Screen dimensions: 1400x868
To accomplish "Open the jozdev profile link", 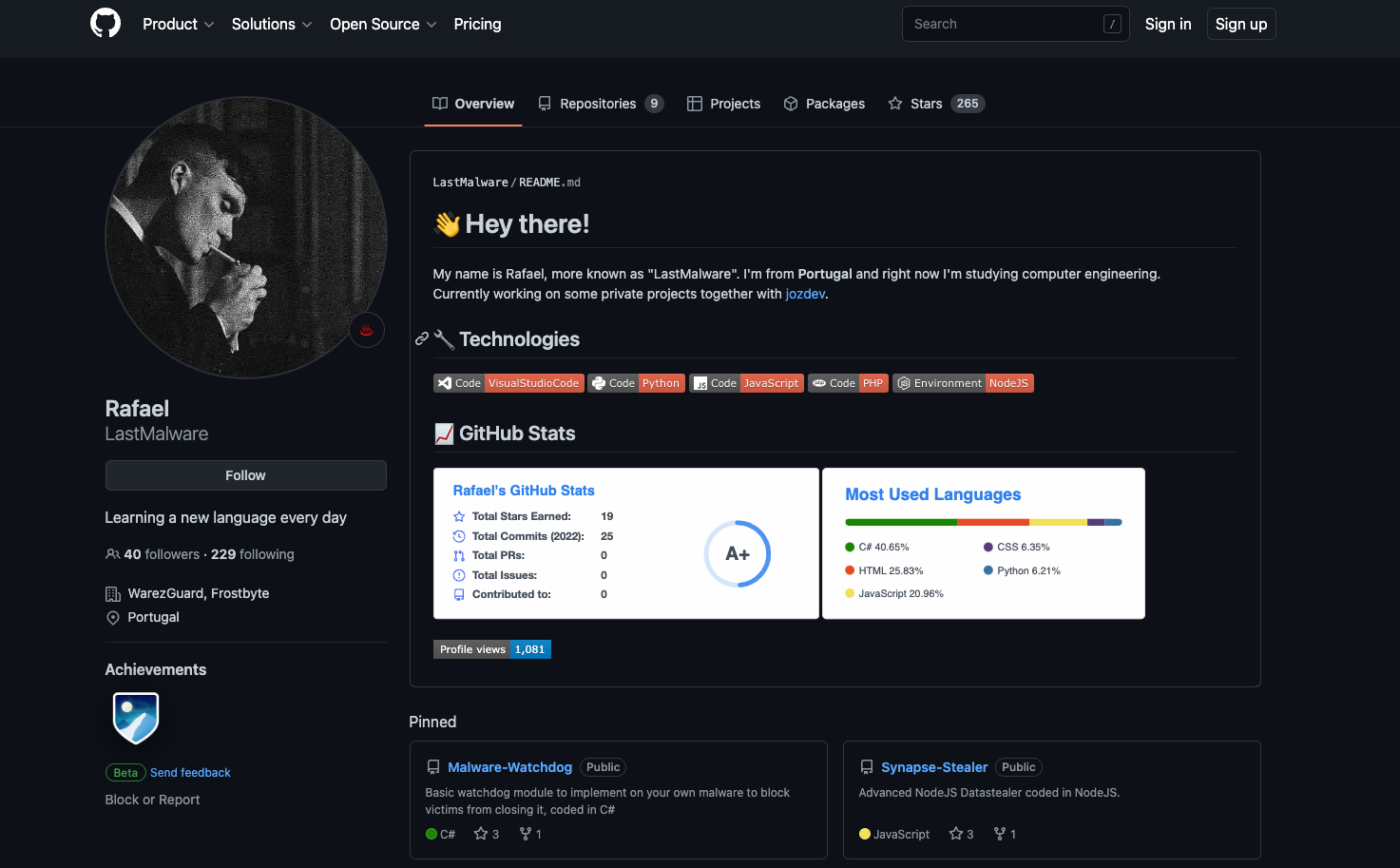I will pyautogui.click(x=805, y=294).
